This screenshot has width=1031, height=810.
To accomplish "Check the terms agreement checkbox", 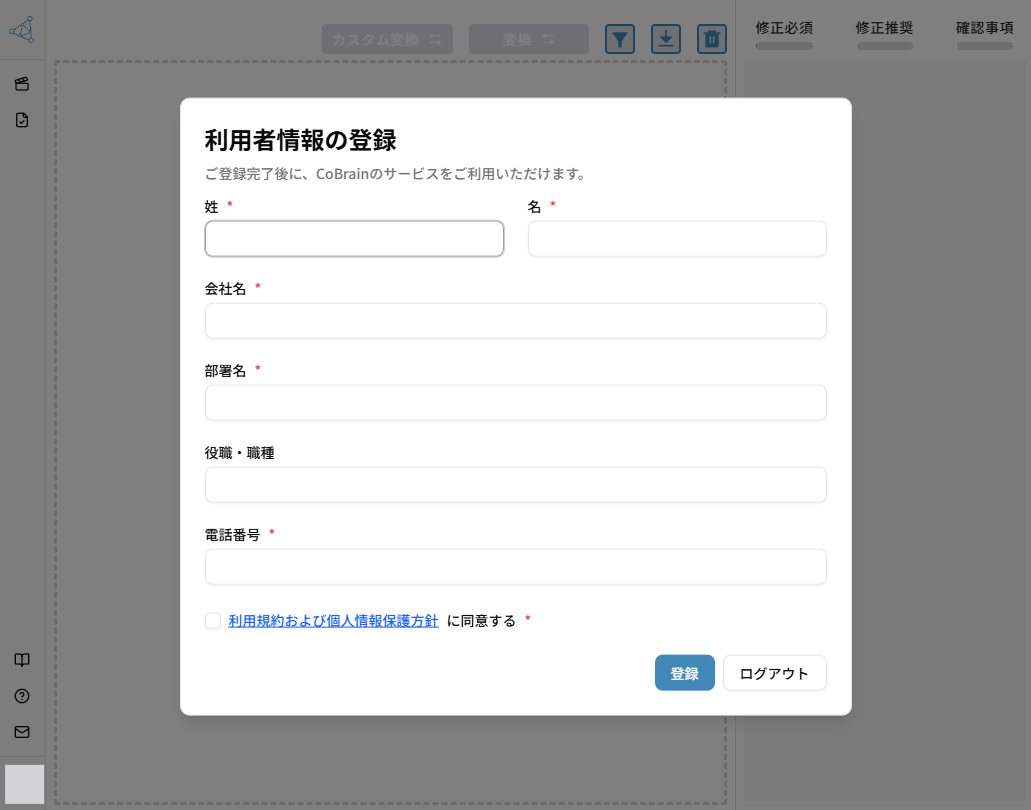I will pos(213,621).
